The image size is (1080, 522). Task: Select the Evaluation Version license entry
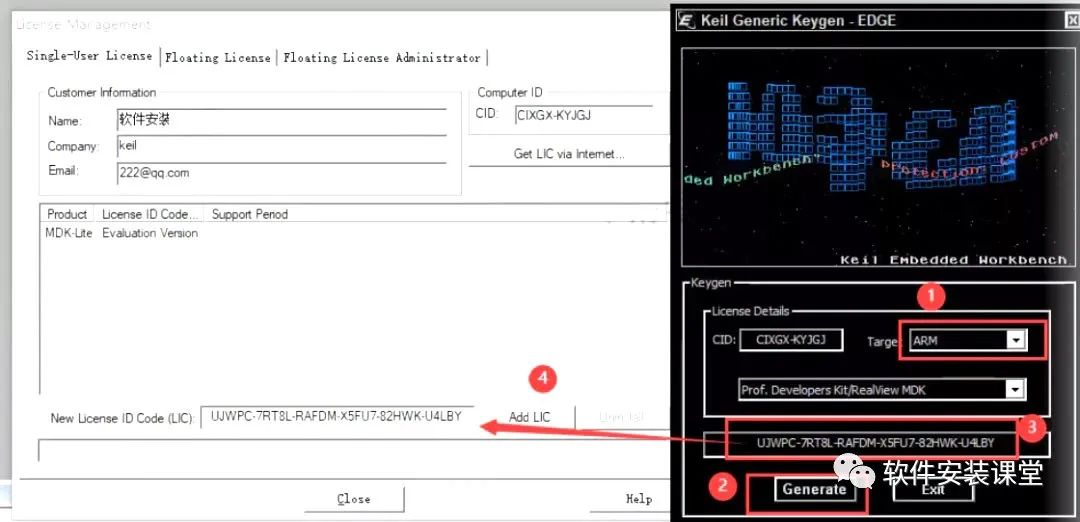(150, 233)
